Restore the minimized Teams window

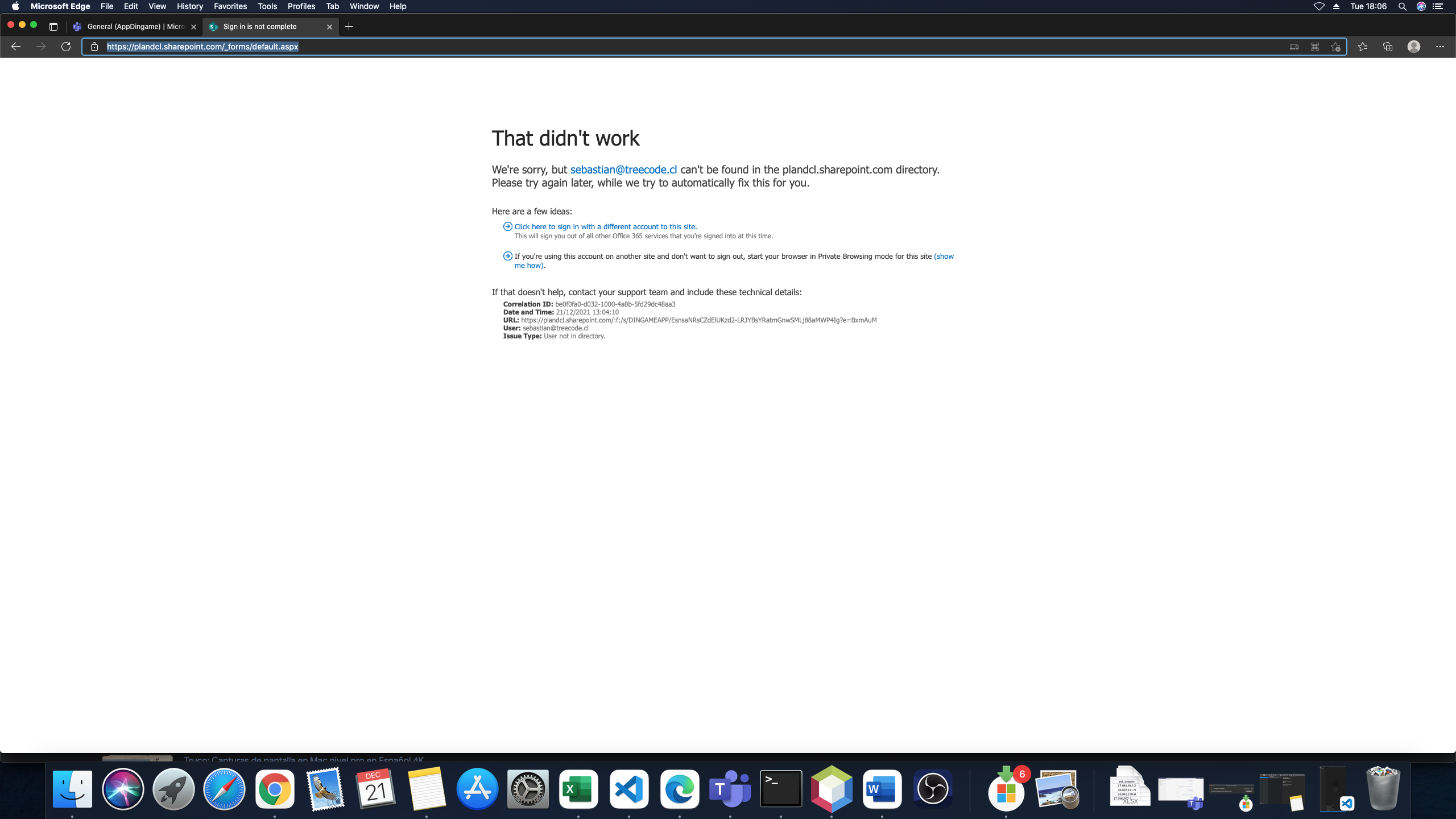click(1181, 792)
